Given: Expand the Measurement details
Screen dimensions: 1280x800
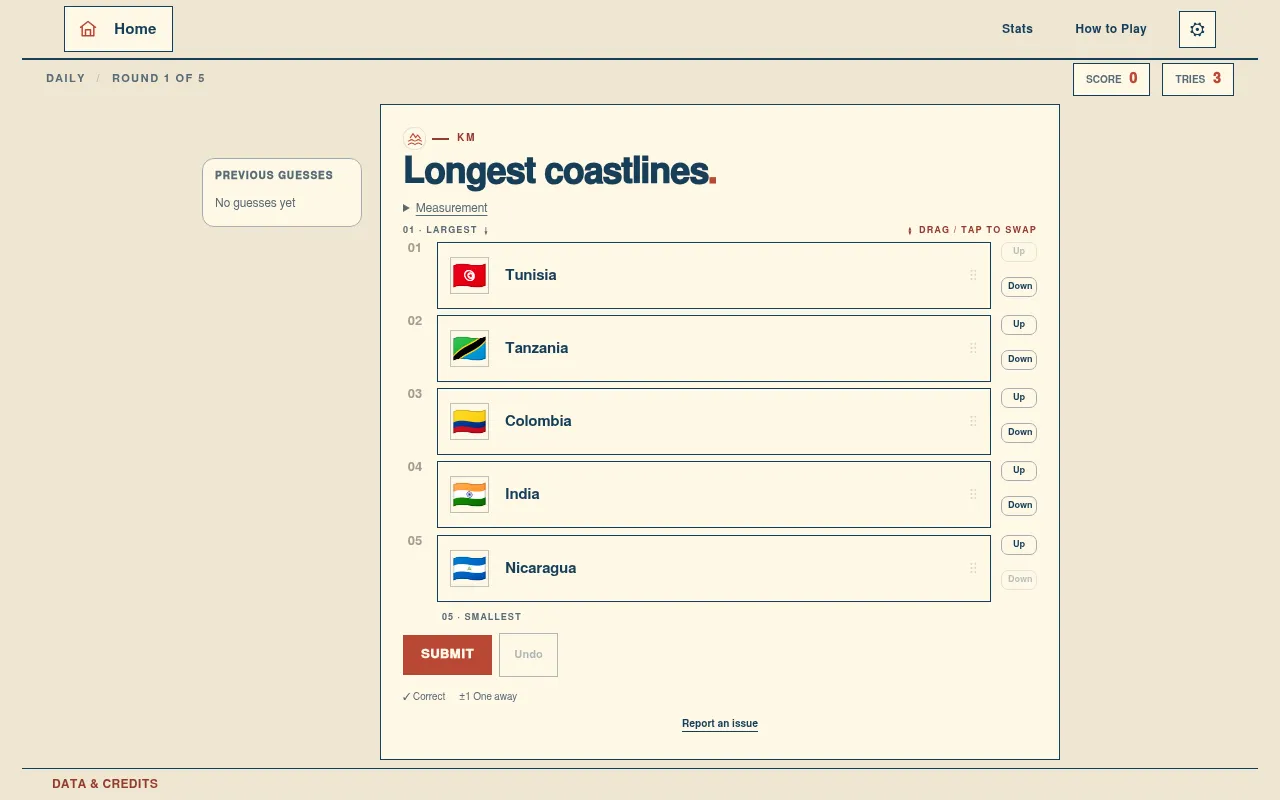Looking at the screenshot, I should (x=445, y=208).
